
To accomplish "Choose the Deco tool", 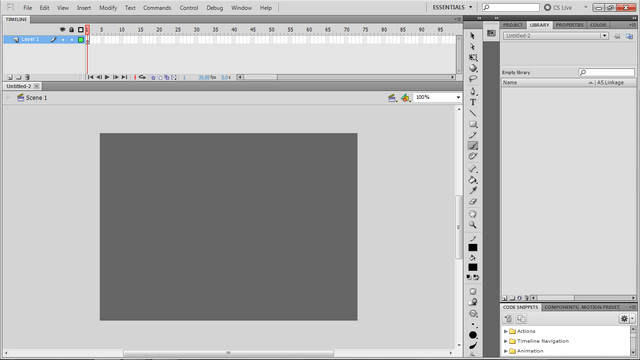I will [x=473, y=156].
